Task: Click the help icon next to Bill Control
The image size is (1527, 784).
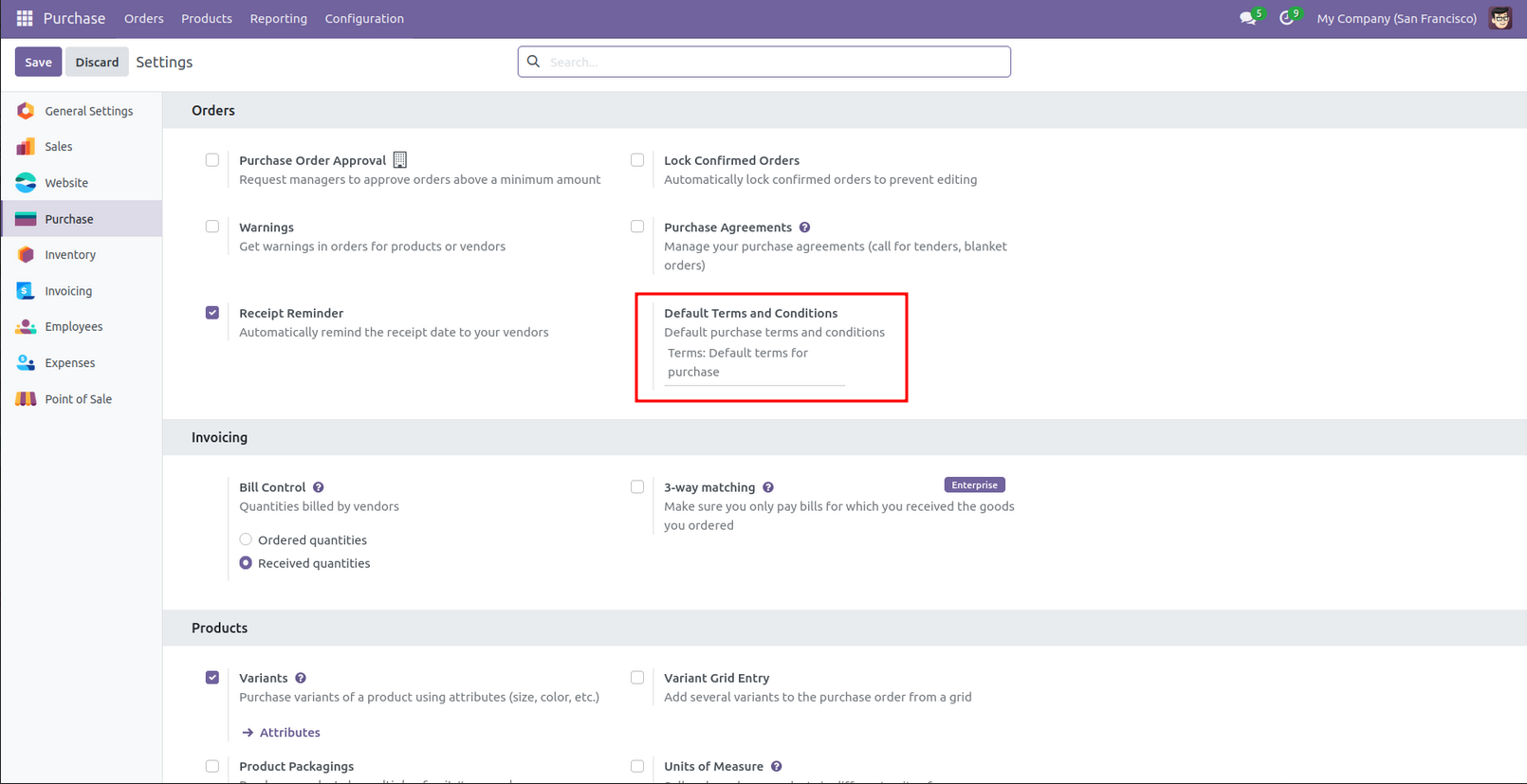Action: pos(319,487)
